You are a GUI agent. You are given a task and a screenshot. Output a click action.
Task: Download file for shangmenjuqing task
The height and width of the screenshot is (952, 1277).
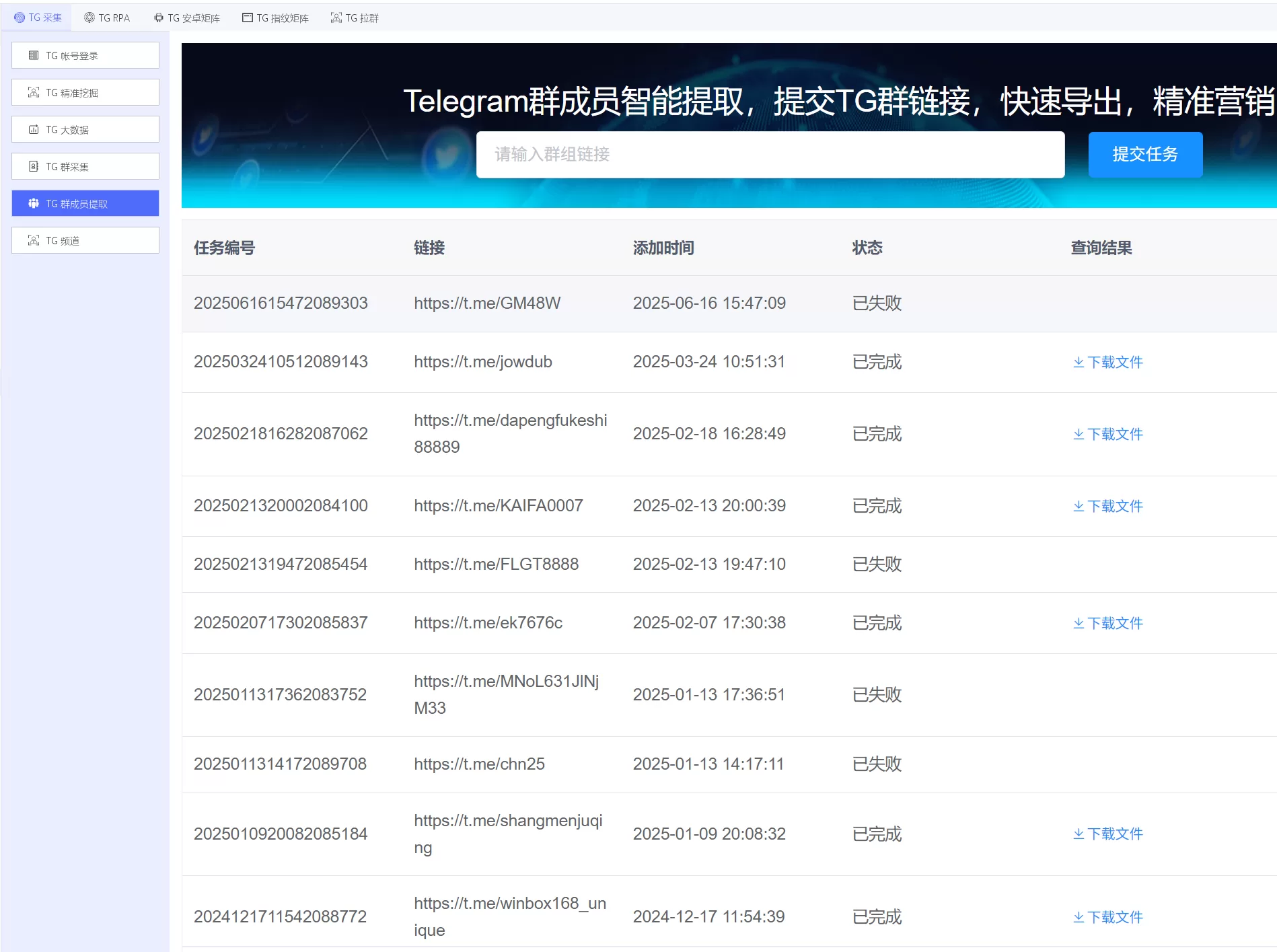pyautogui.click(x=1107, y=834)
